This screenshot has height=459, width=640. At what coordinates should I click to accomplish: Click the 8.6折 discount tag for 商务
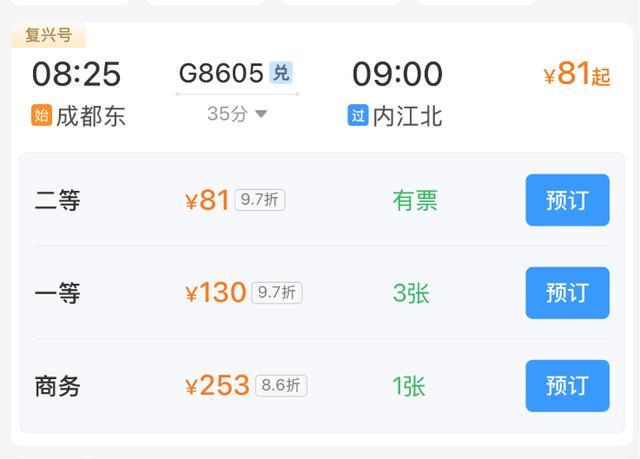281,386
